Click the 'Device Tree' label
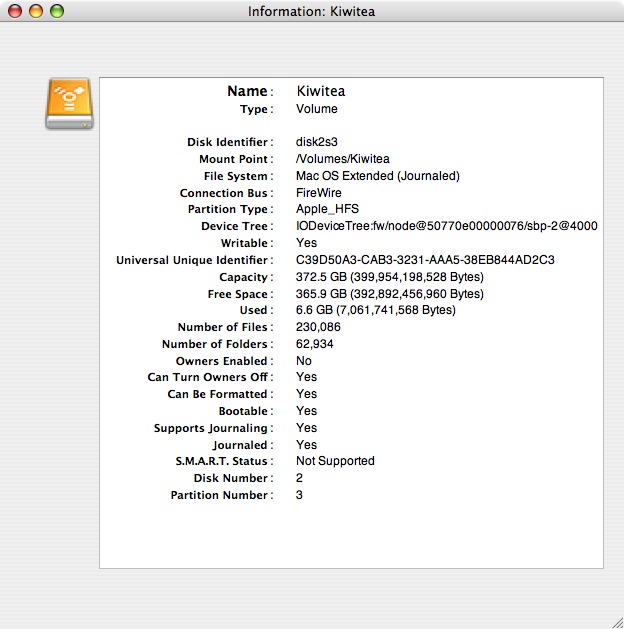624x629 pixels. (x=235, y=226)
